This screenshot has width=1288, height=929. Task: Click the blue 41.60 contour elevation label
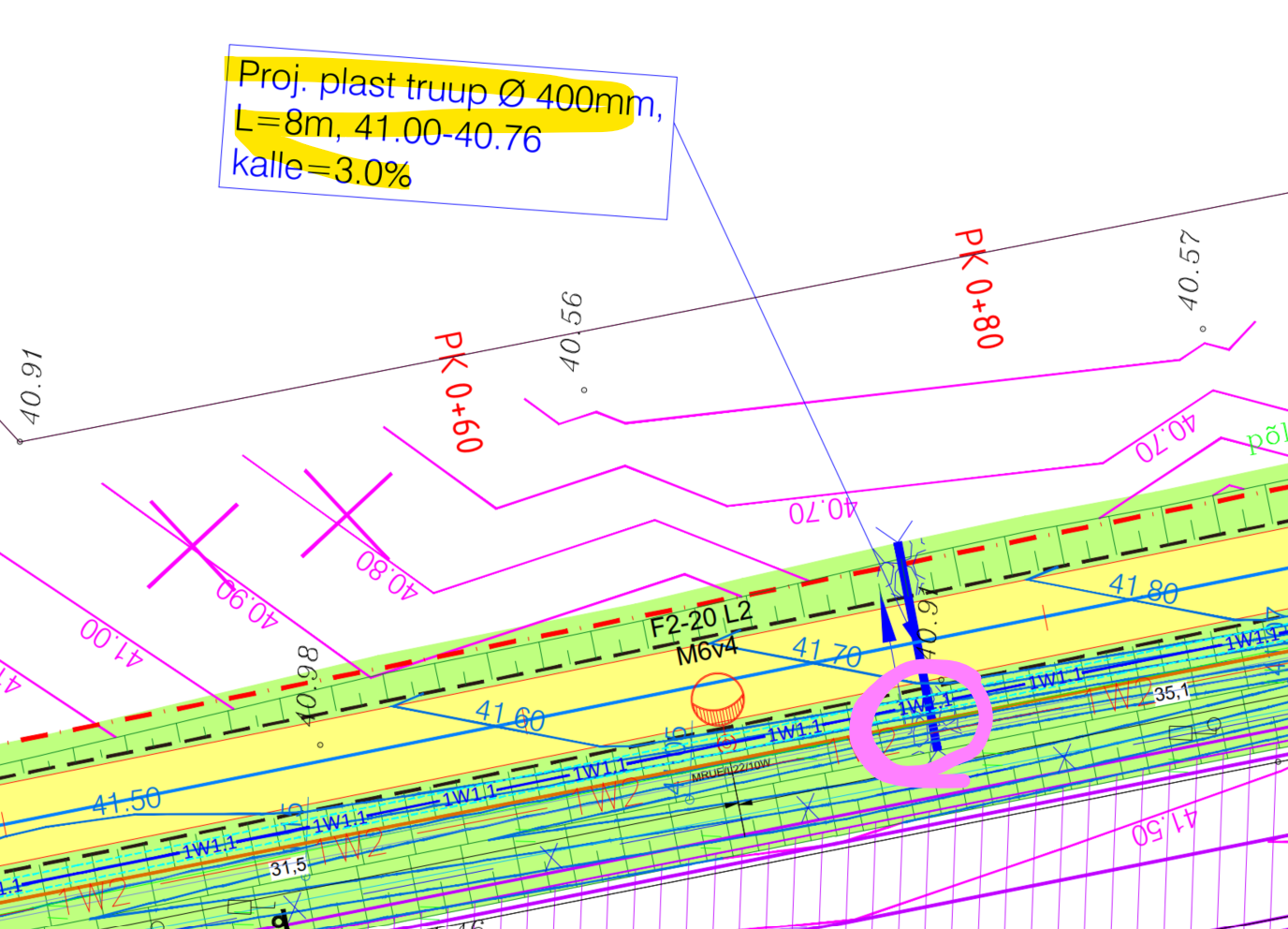click(x=510, y=716)
